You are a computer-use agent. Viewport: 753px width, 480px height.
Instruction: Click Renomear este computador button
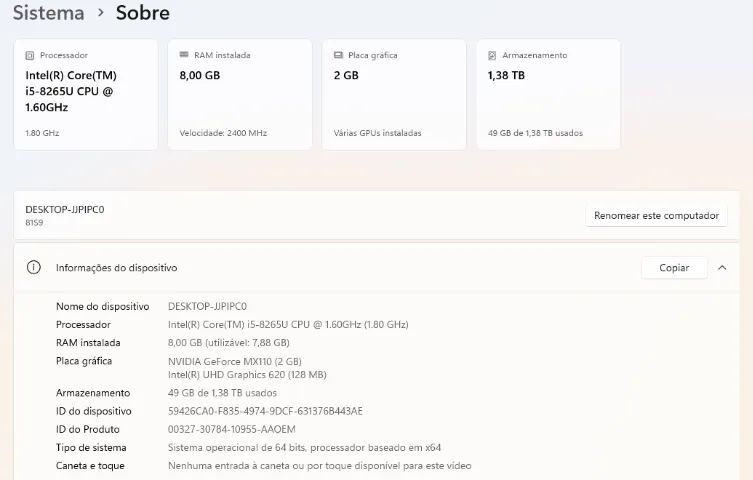[656, 216]
